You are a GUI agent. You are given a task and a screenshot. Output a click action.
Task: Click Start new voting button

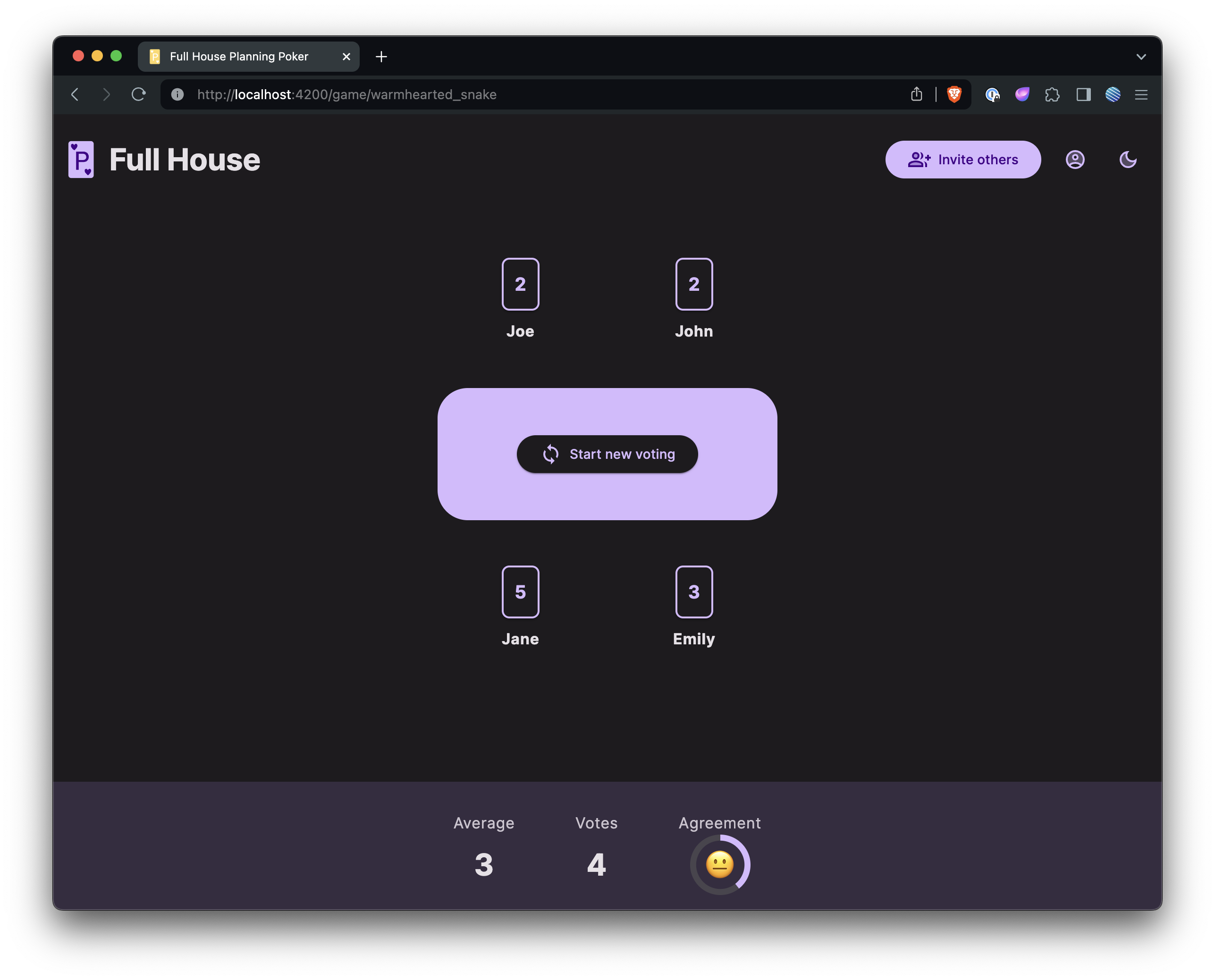(607, 454)
